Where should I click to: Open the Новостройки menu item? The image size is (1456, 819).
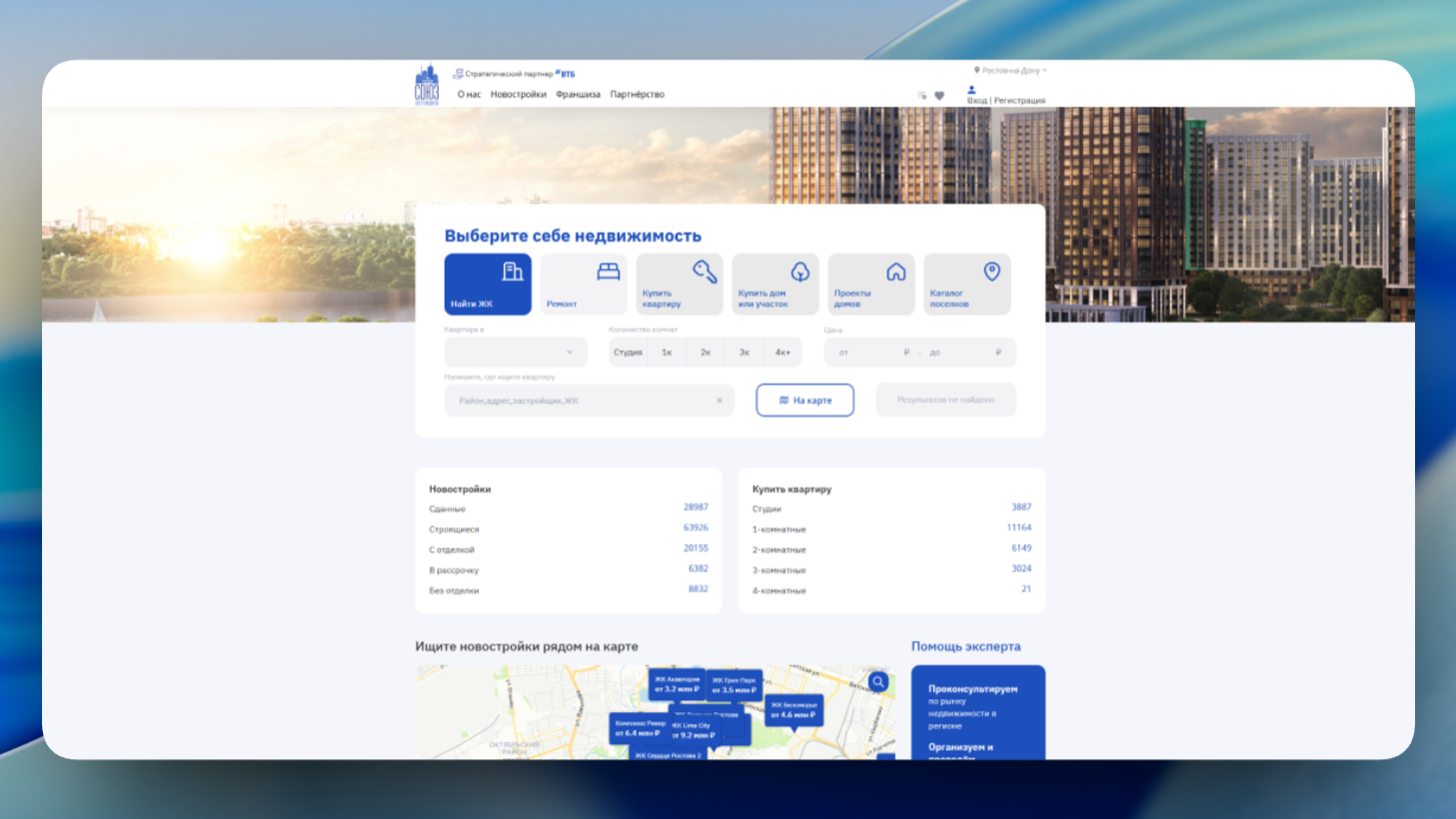click(x=519, y=95)
